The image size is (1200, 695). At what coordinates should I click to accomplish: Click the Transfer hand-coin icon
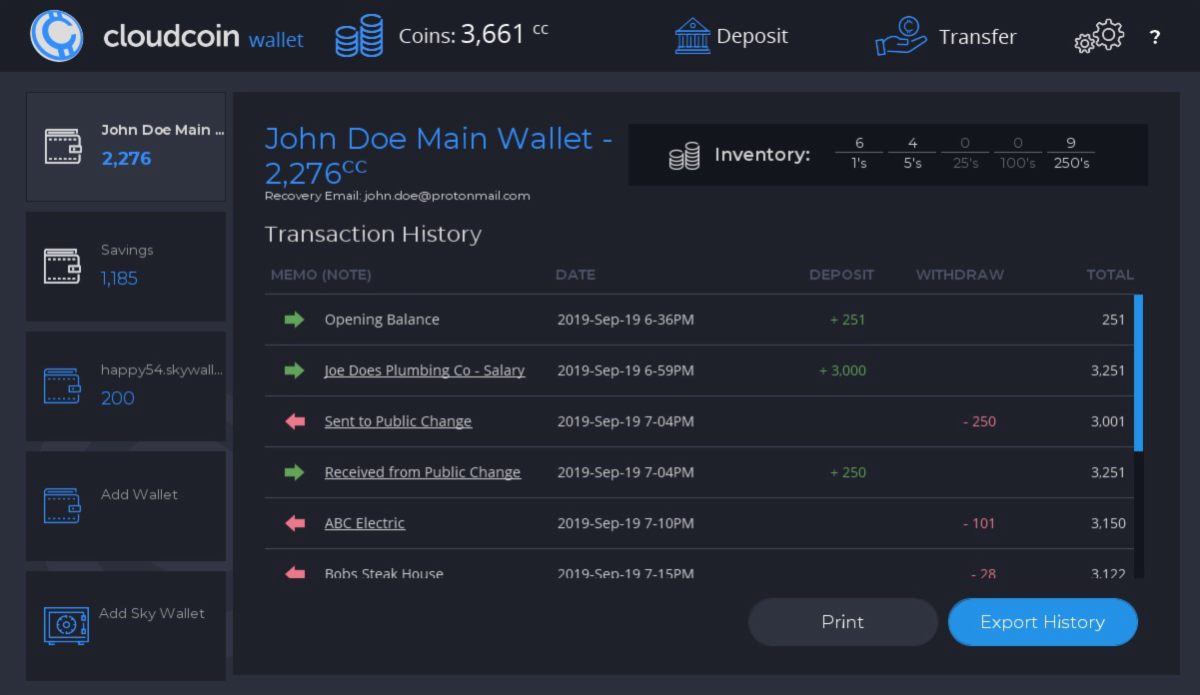point(901,36)
